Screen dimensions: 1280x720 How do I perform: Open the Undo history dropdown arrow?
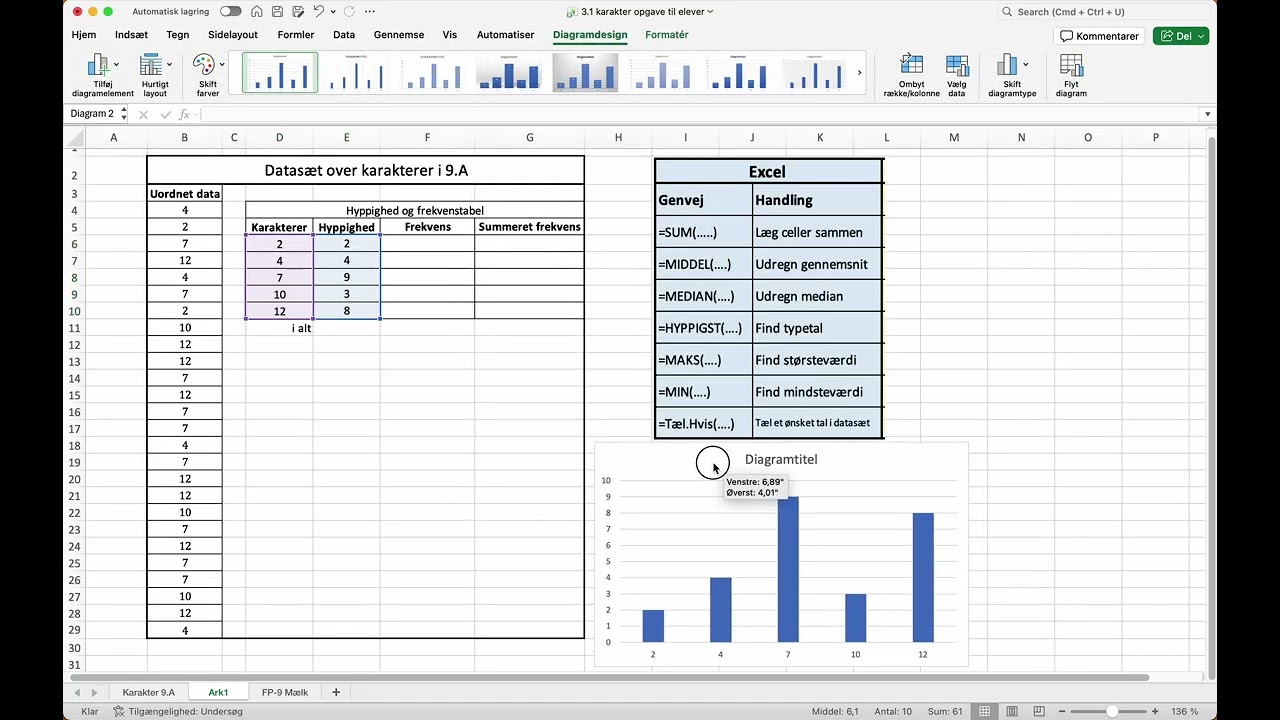coord(331,12)
